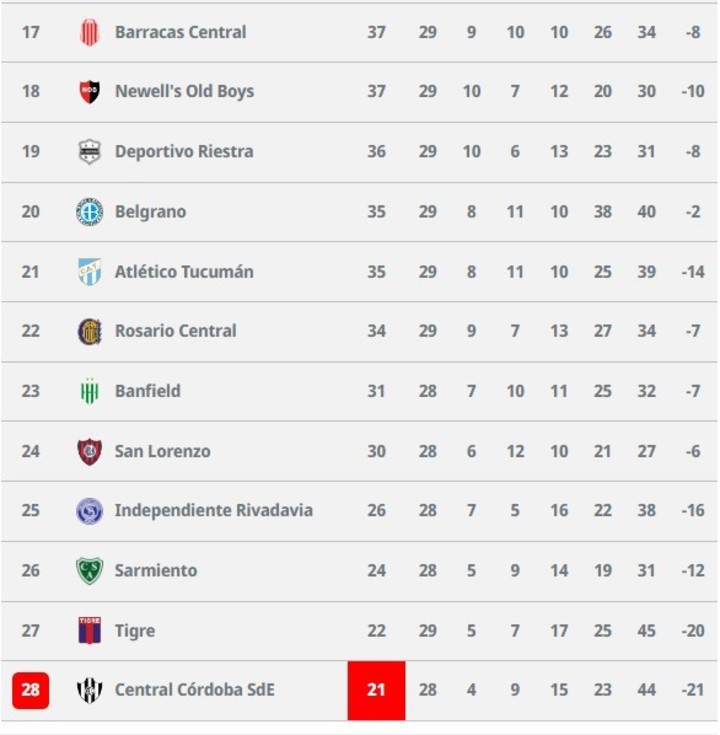Click the Atlético Tucumán crest icon
The height and width of the screenshot is (735, 720).
(89, 272)
